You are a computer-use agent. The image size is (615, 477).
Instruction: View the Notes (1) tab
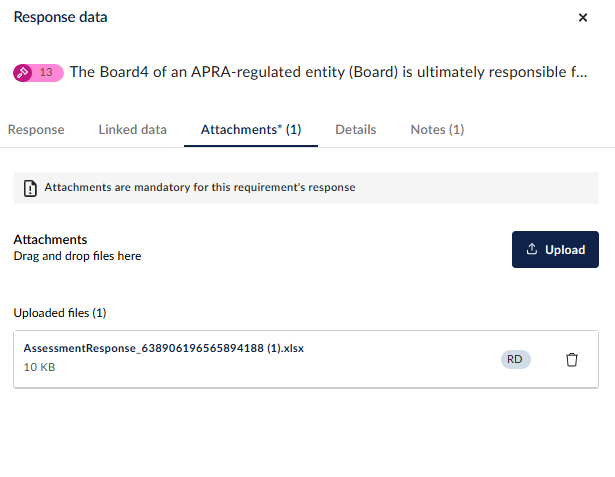pos(437,130)
